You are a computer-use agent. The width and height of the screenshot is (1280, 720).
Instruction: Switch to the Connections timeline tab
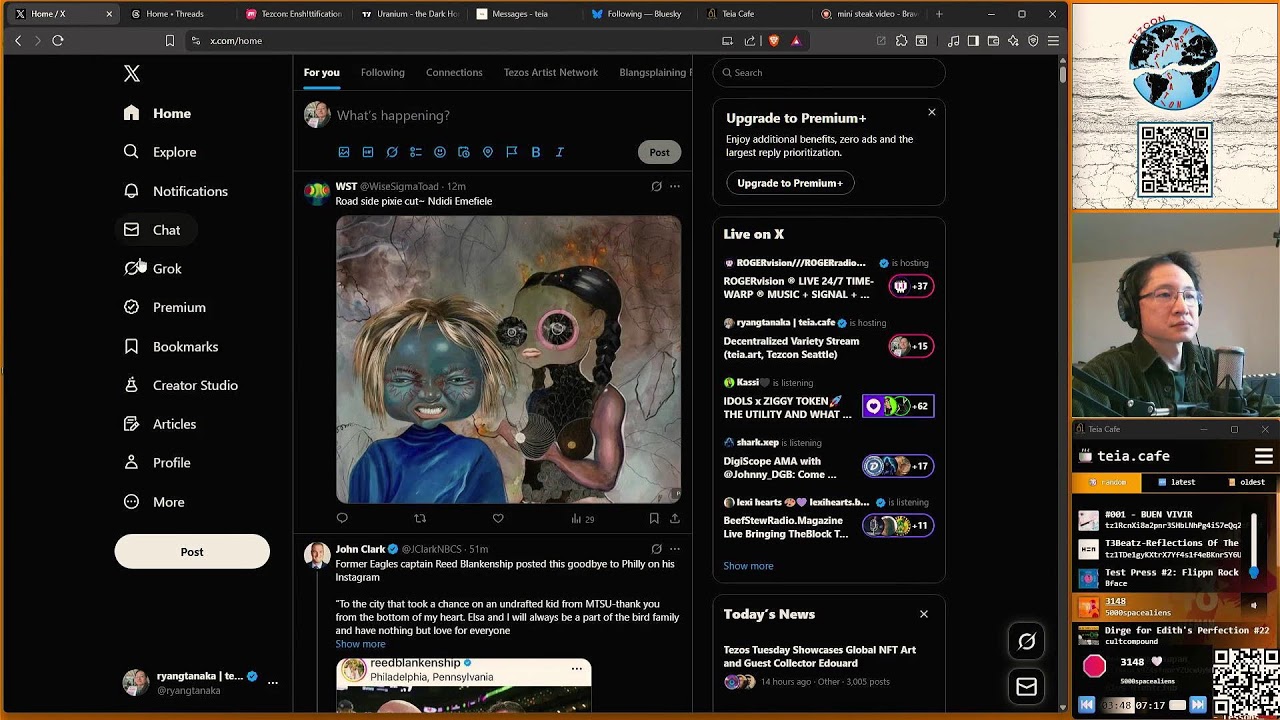(454, 73)
